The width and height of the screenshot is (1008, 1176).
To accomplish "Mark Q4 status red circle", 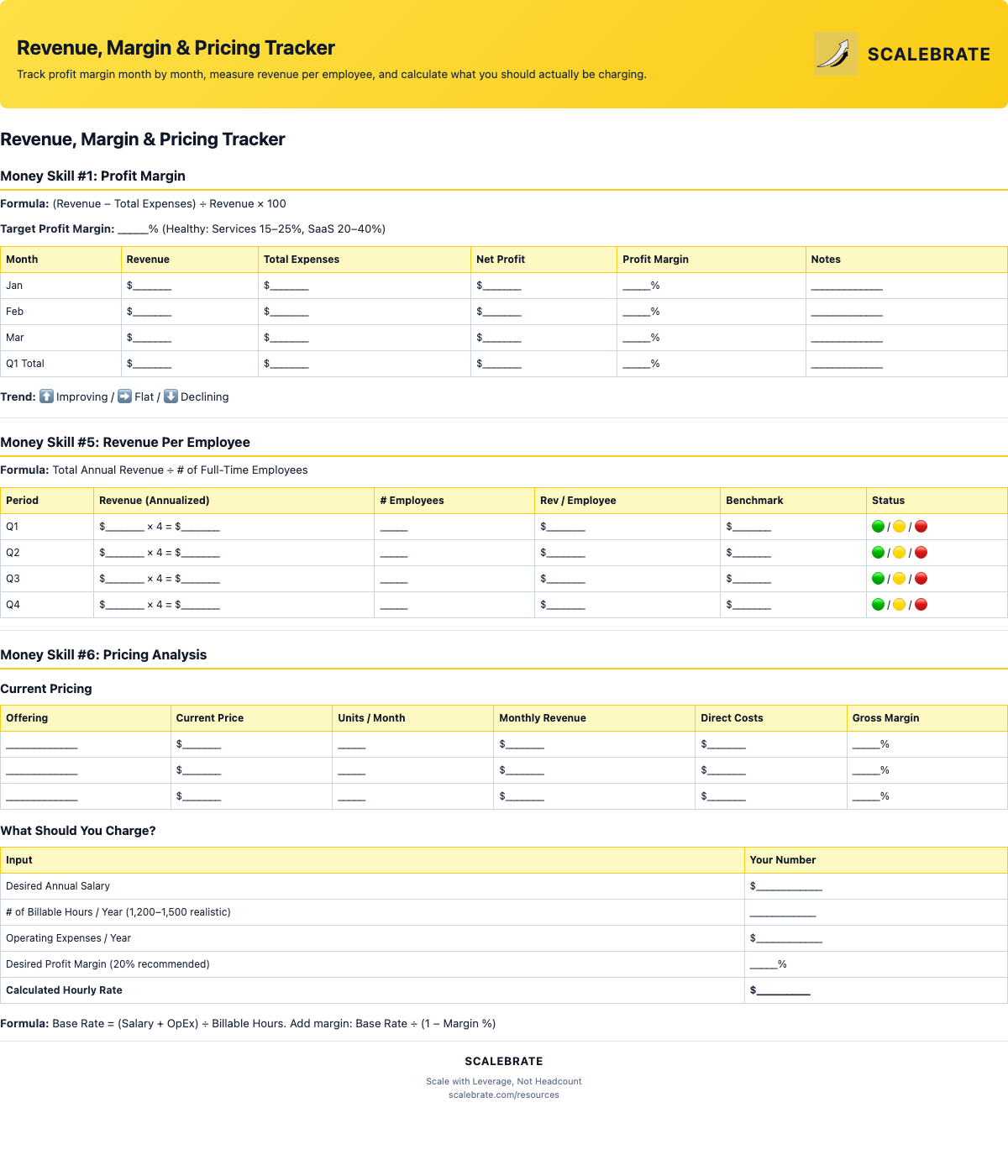I will point(921,605).
